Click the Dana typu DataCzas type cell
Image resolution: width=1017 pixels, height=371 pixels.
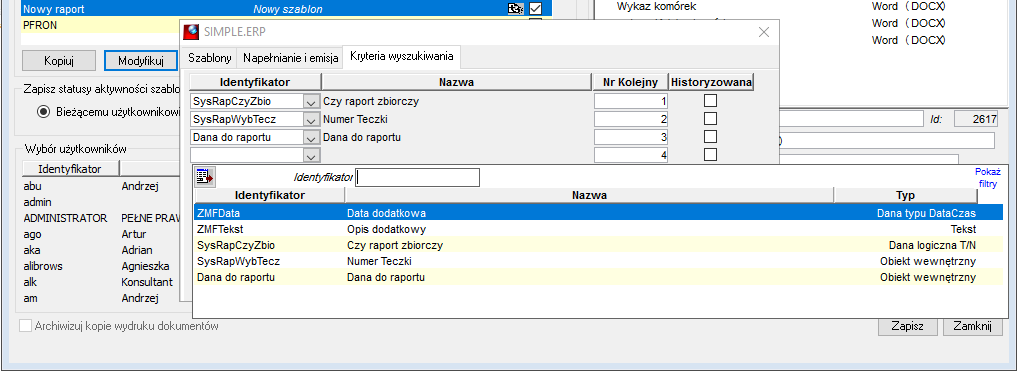tap(926, 213)
